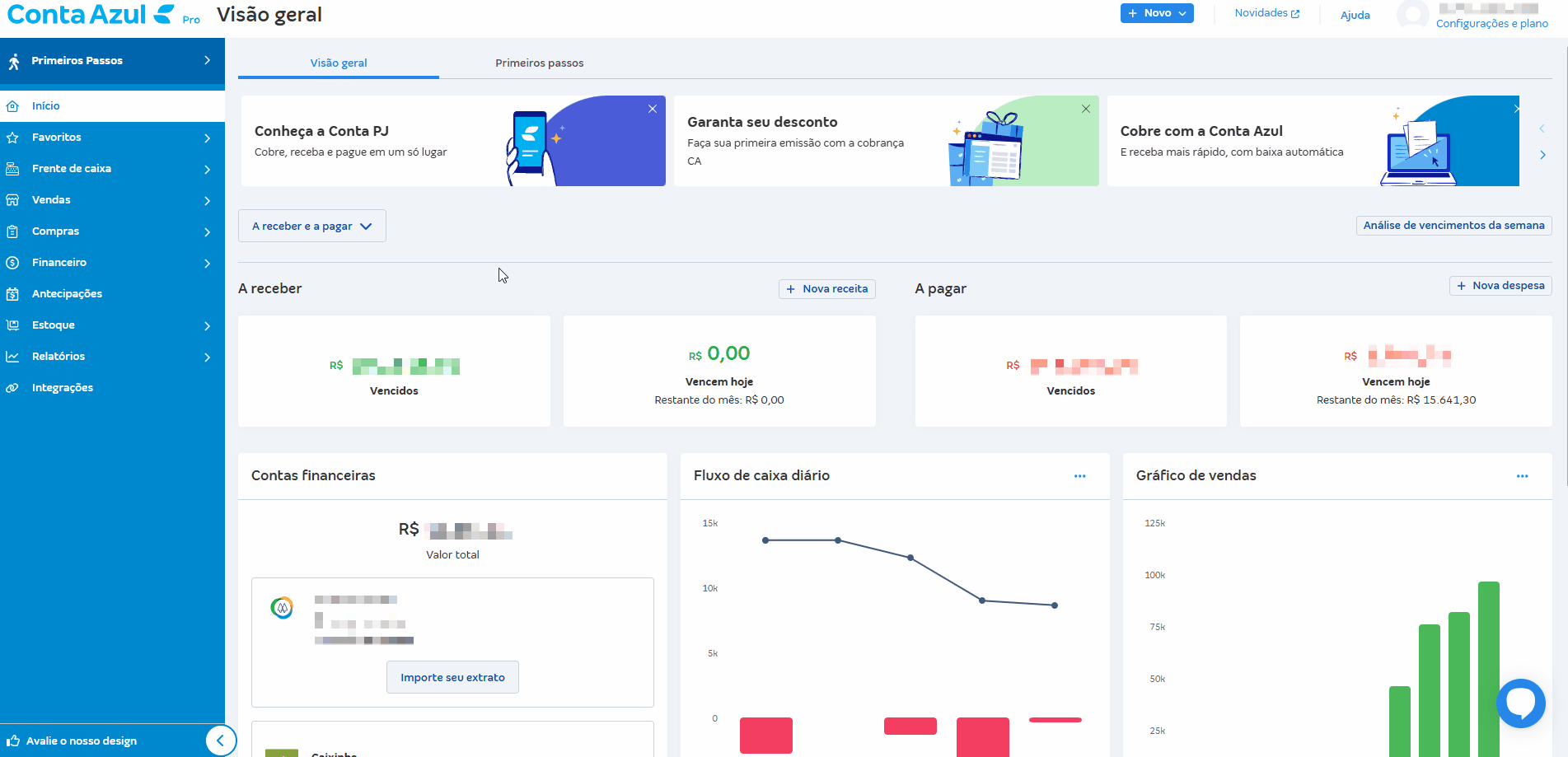
Task: Expand the Frente de caixa submenu
Action: click(207, 170)
